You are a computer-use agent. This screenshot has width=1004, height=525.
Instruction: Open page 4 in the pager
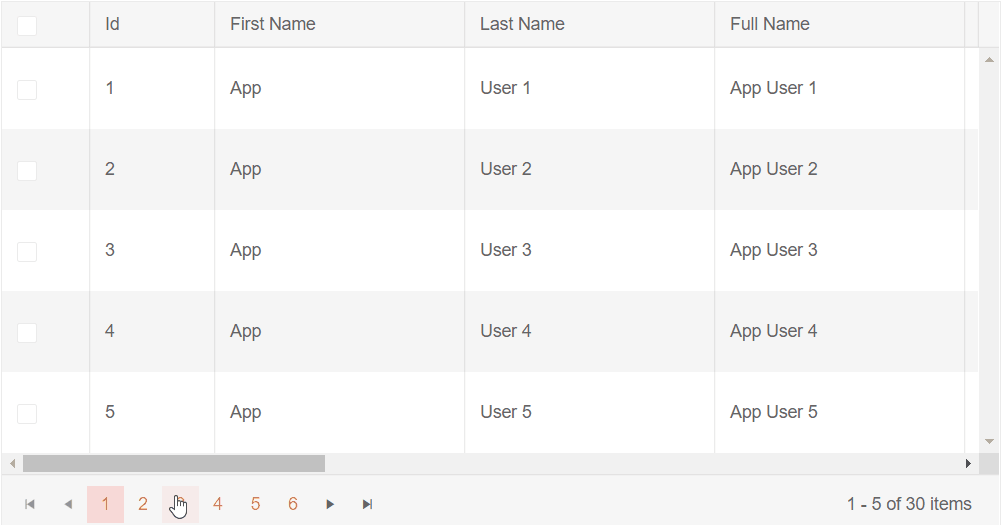point(218,505)
